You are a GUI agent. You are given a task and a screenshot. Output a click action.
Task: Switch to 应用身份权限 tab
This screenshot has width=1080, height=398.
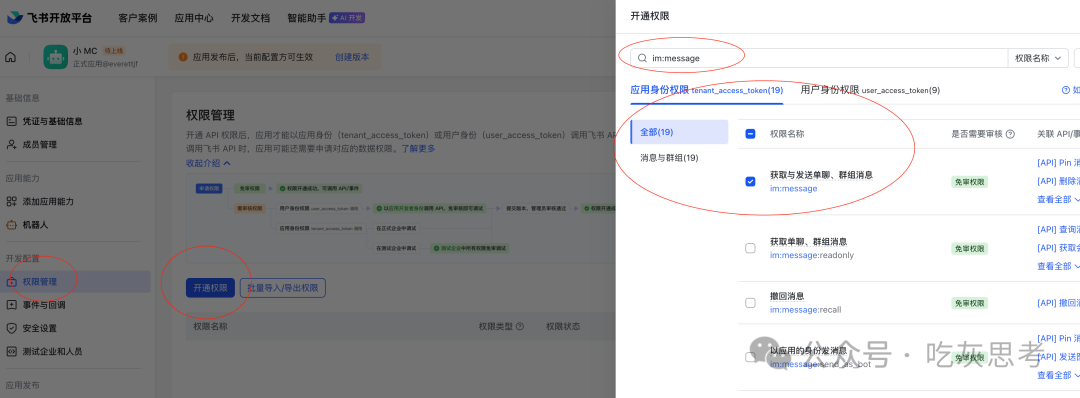[707, 90]
